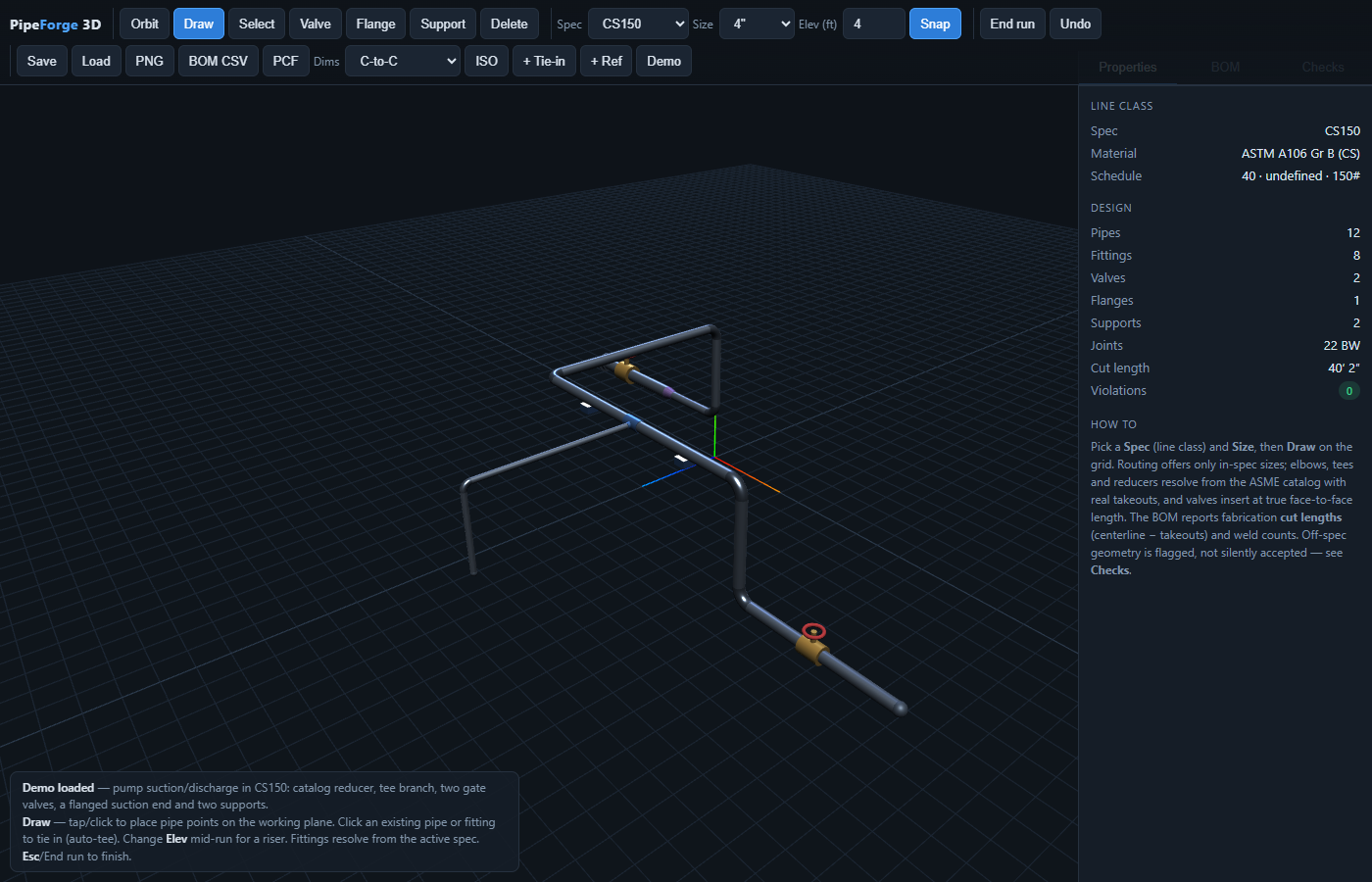Add a Tie-in point
Viewport: 1372px width, 882px height.
click(544, 61)
